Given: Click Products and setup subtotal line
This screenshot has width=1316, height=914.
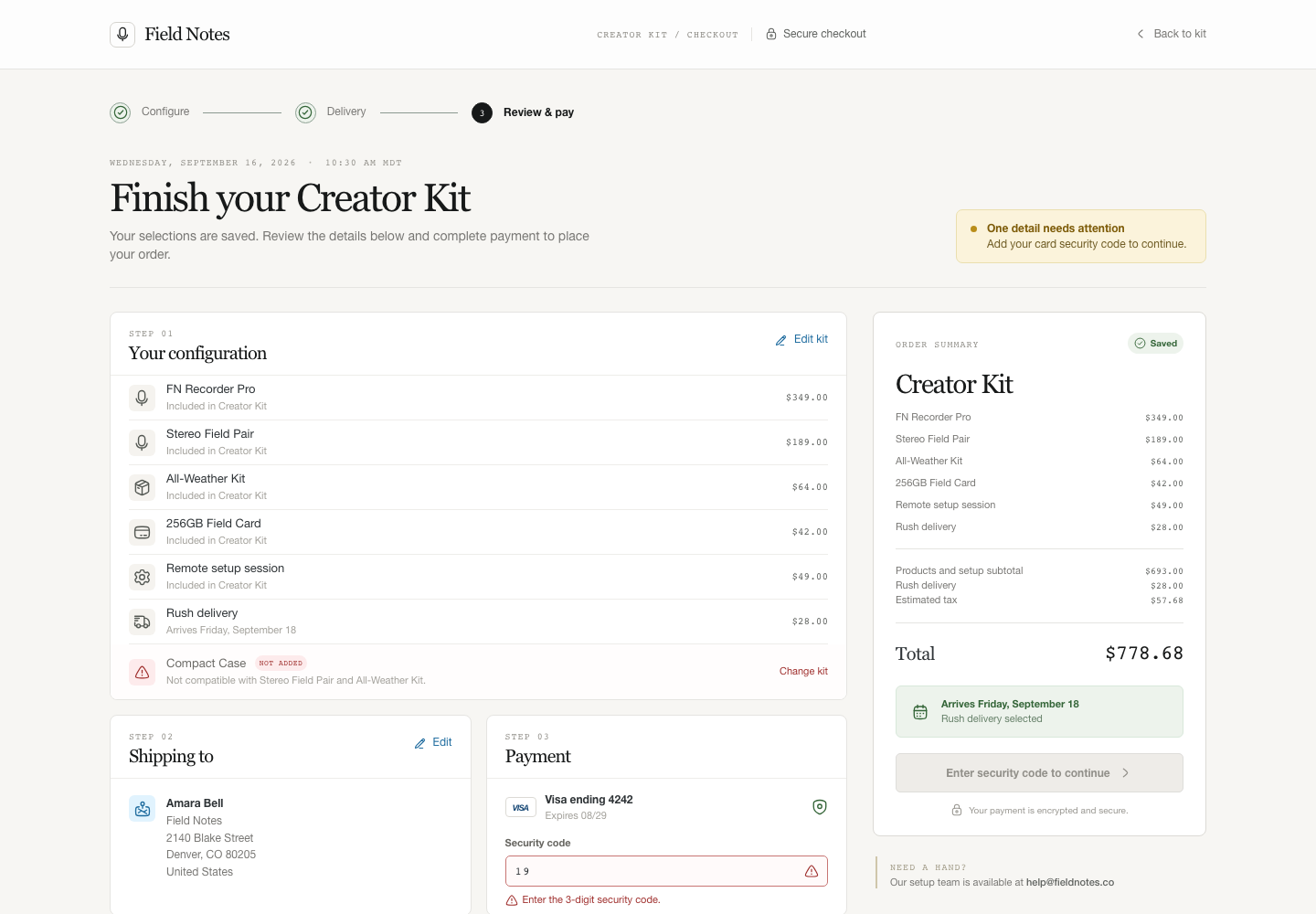Looking at the screenshot, I should [x=1039, y=570].
